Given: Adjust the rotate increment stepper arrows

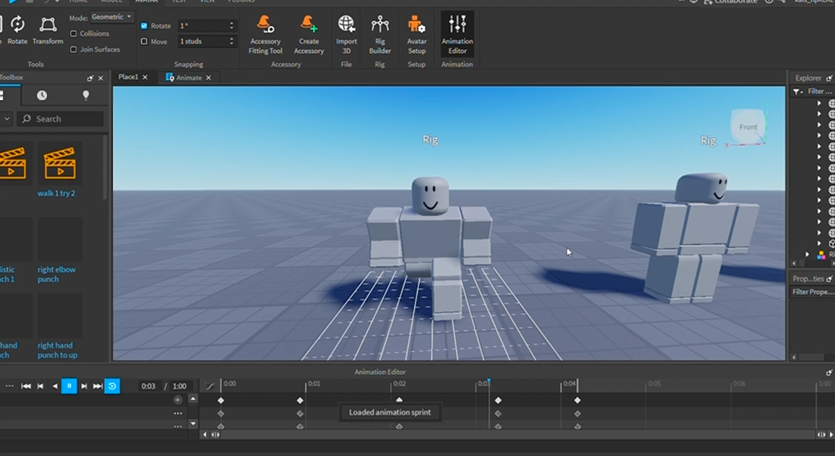Looking at the screenshot, I should click(231, 26).
